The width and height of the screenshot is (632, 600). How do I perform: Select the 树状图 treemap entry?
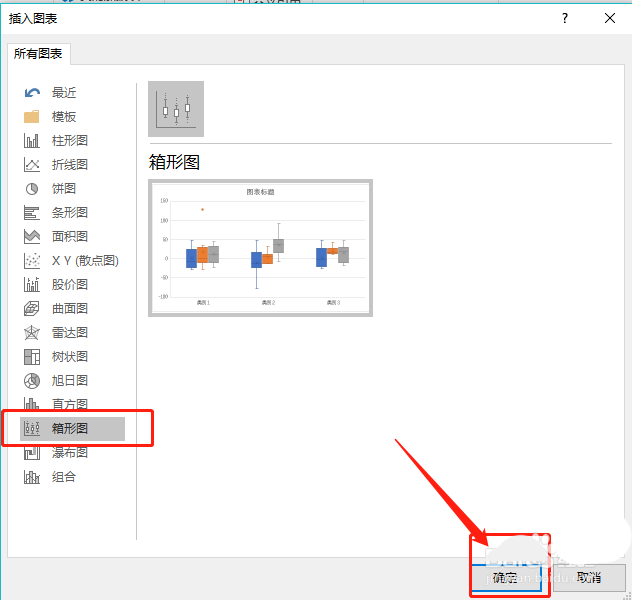click(69, 357)
